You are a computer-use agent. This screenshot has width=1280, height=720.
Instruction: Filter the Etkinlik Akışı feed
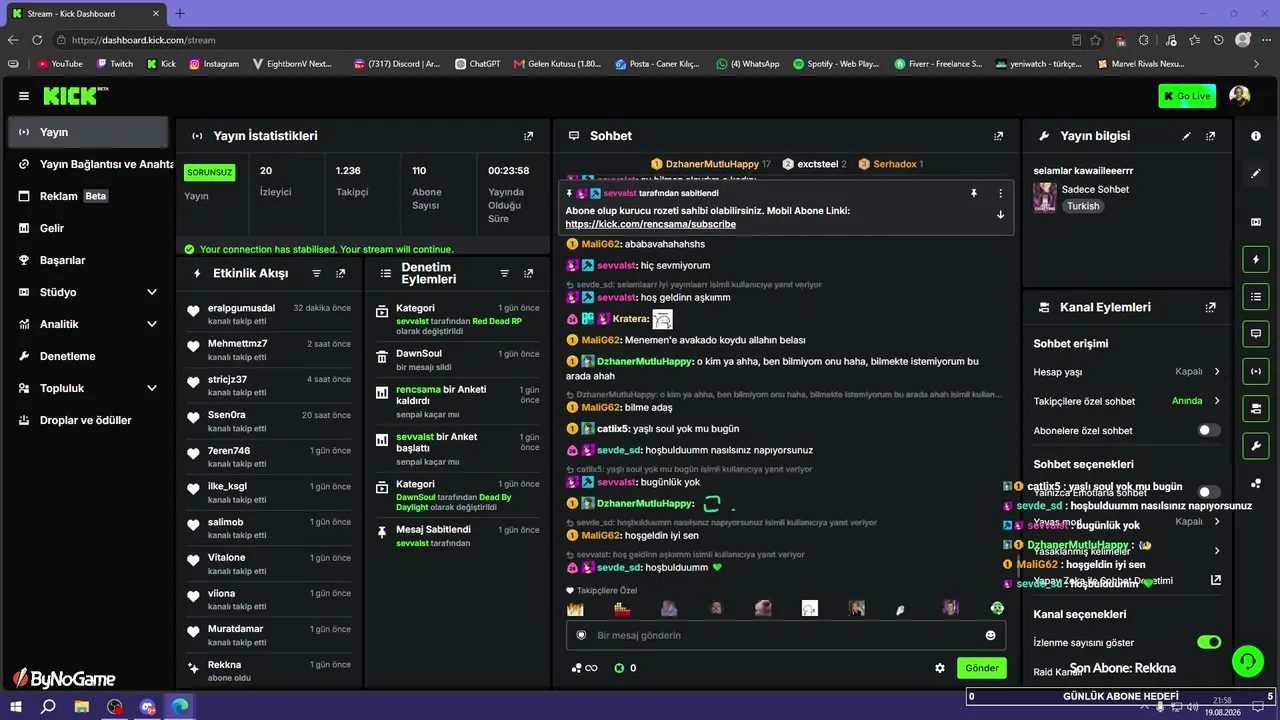point(317,273)
